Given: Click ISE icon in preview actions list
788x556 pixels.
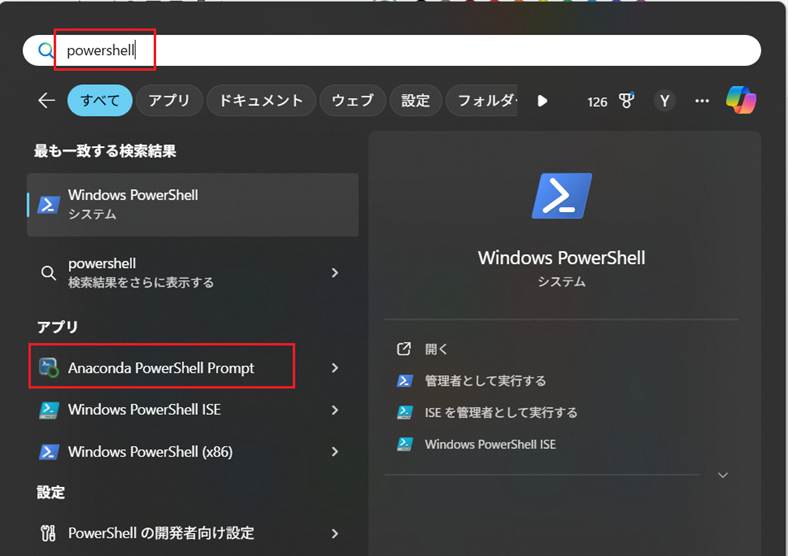Looking at the screenshot, I should pos(405,444).
